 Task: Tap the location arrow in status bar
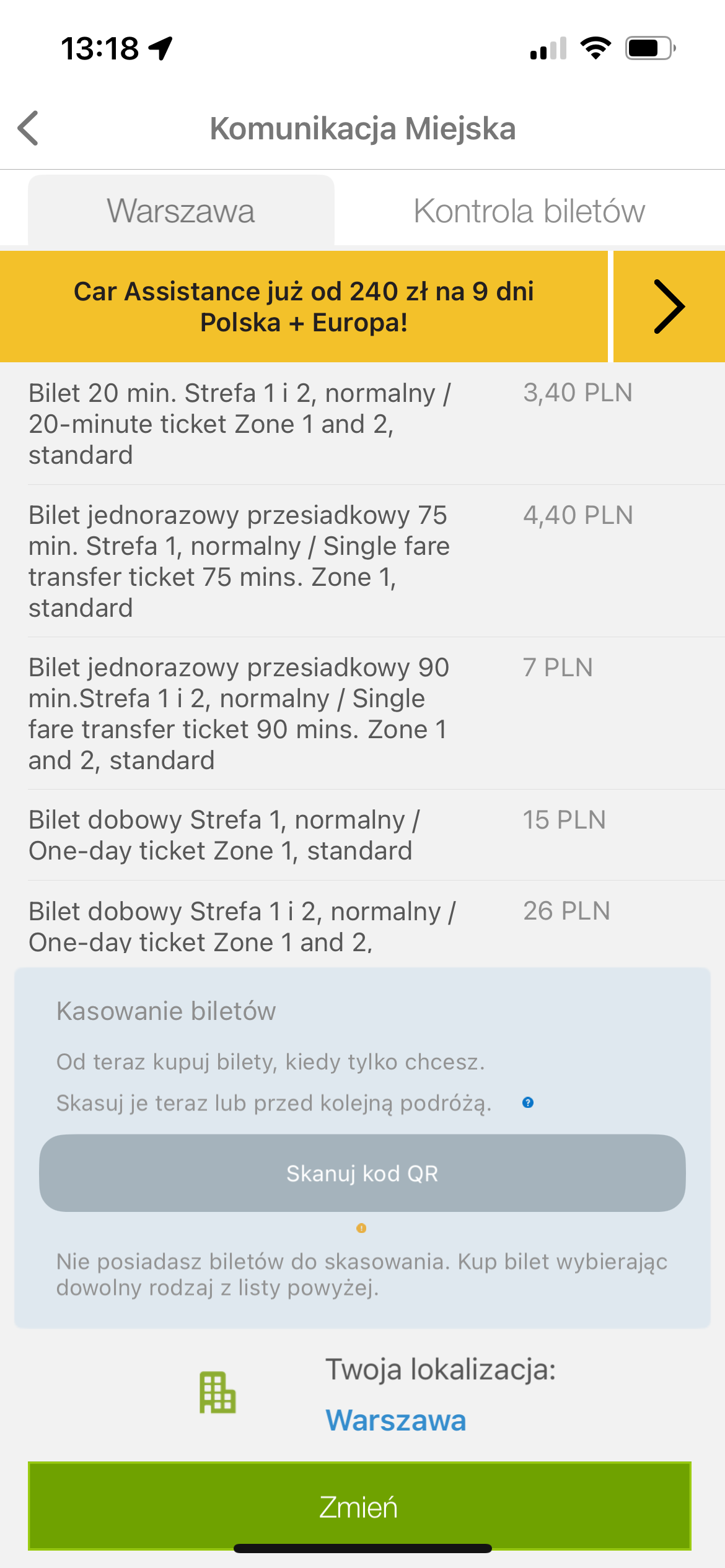tap(161, 48)
